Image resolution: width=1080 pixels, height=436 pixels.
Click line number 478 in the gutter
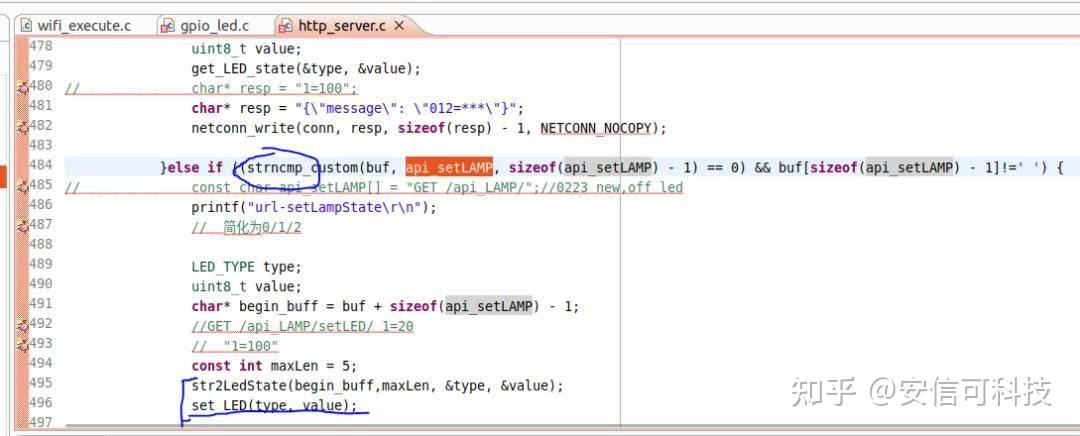click(x=41, y=46)
